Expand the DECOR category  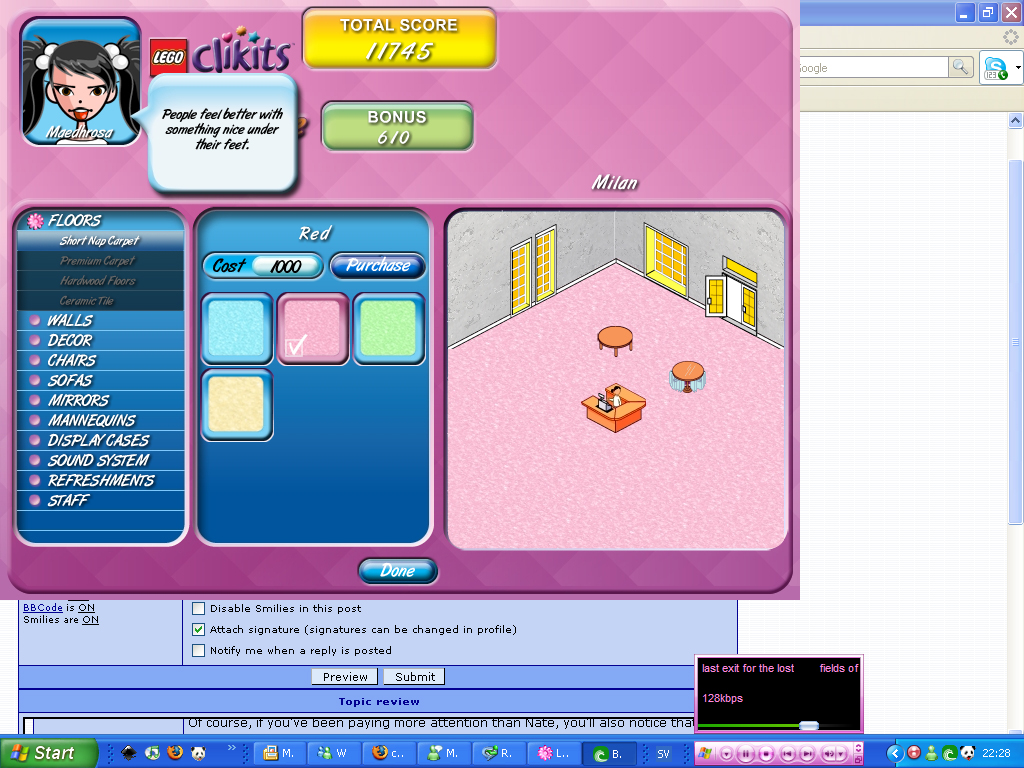point(101,340)
